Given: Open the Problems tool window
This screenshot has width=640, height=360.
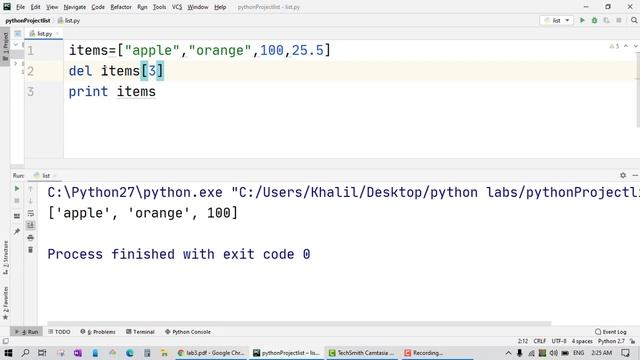Looking at the screenshot, I should coord(98,332).
